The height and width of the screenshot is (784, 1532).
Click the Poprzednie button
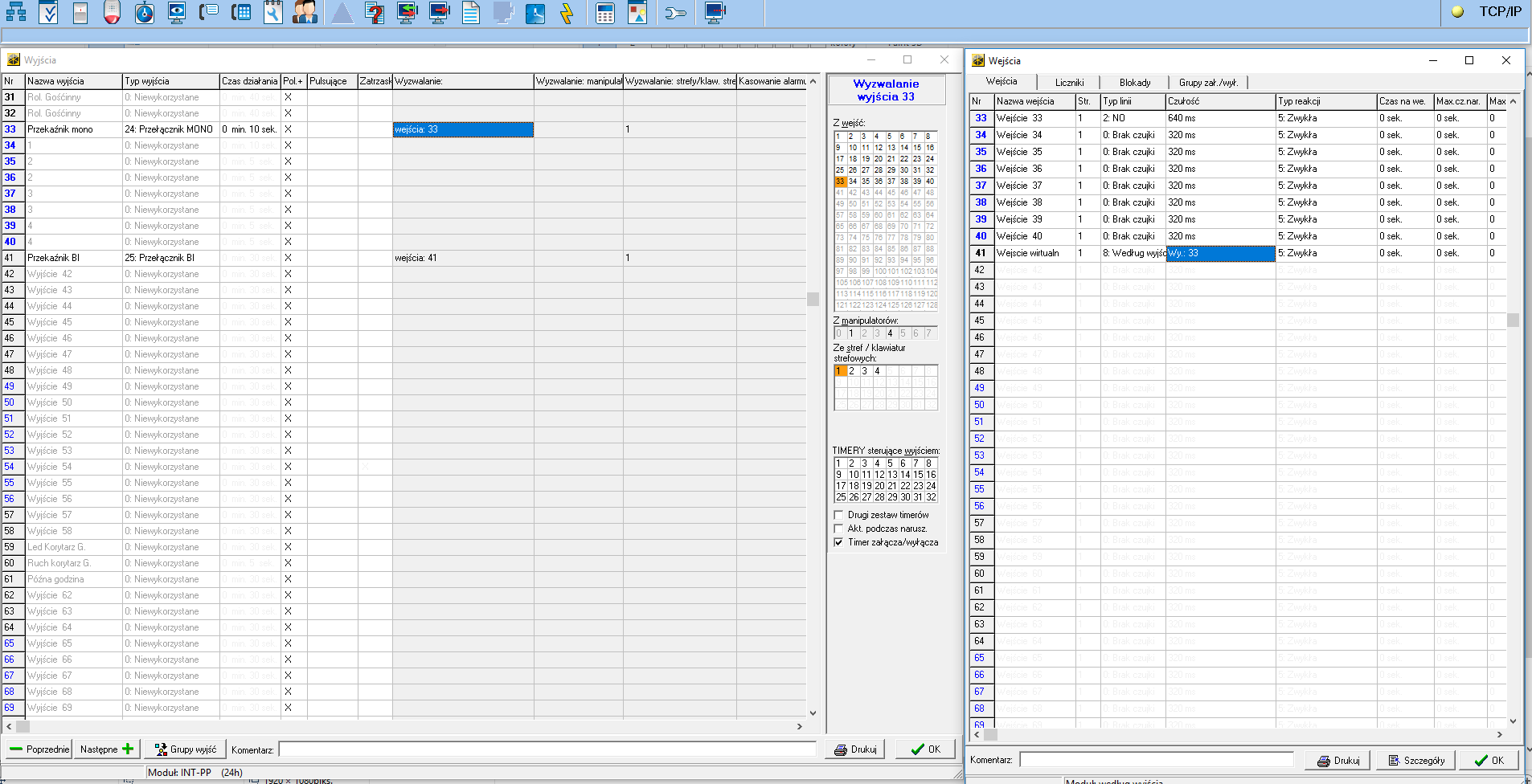click(x=39, y=749)
